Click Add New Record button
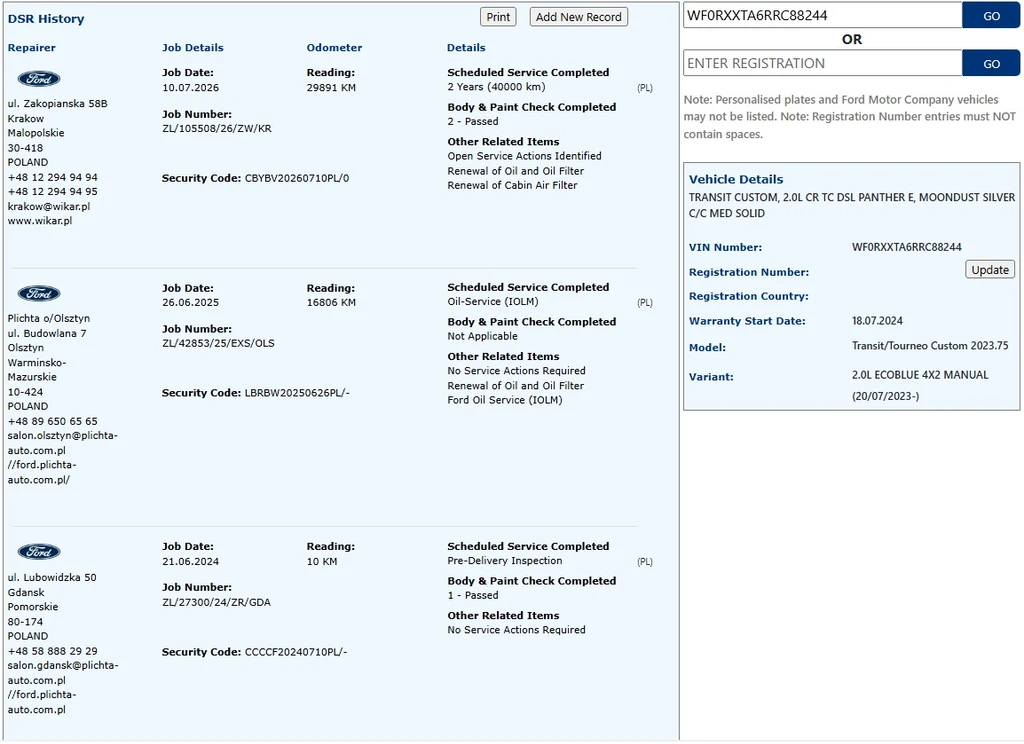 (x=579, y=17)
